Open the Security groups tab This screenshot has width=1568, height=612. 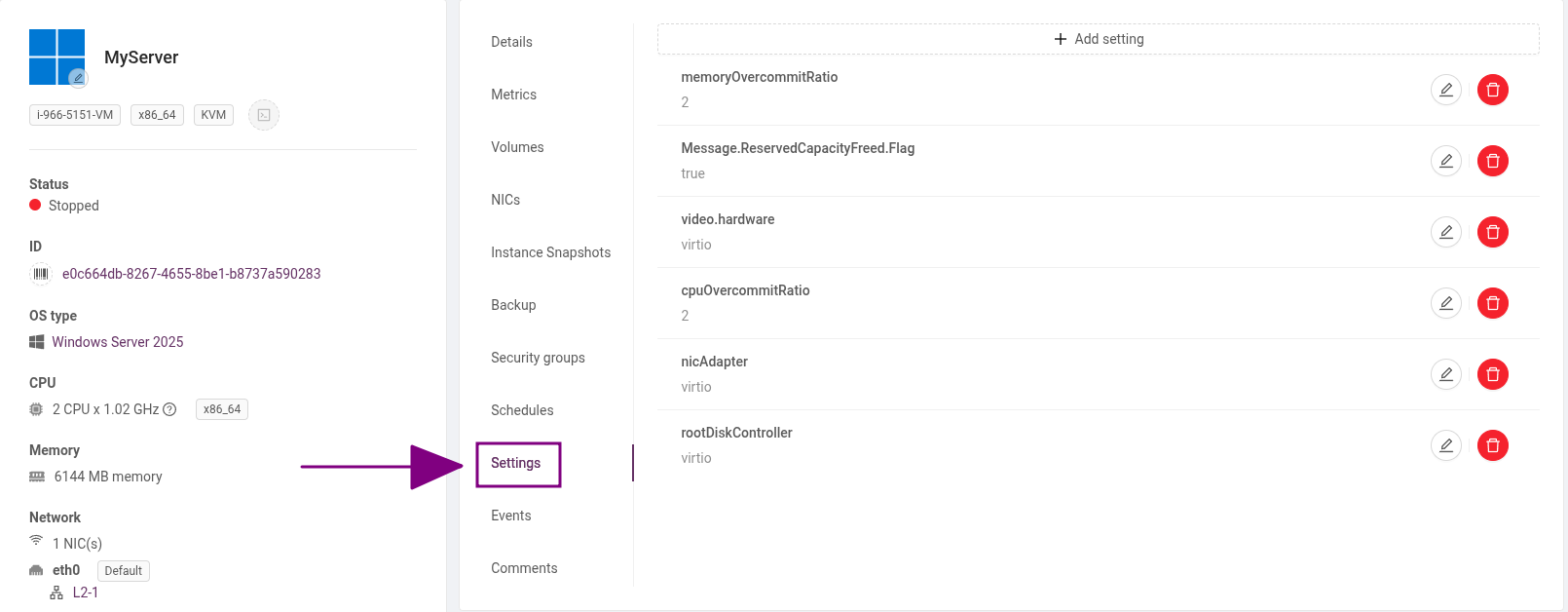(538, 358)
